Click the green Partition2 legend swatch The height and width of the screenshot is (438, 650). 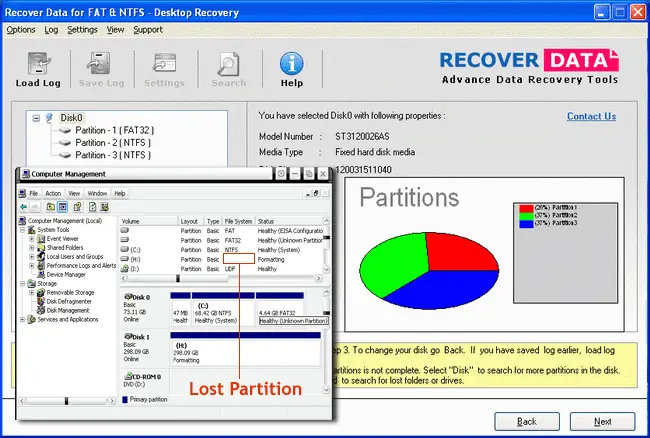(526, 216)
